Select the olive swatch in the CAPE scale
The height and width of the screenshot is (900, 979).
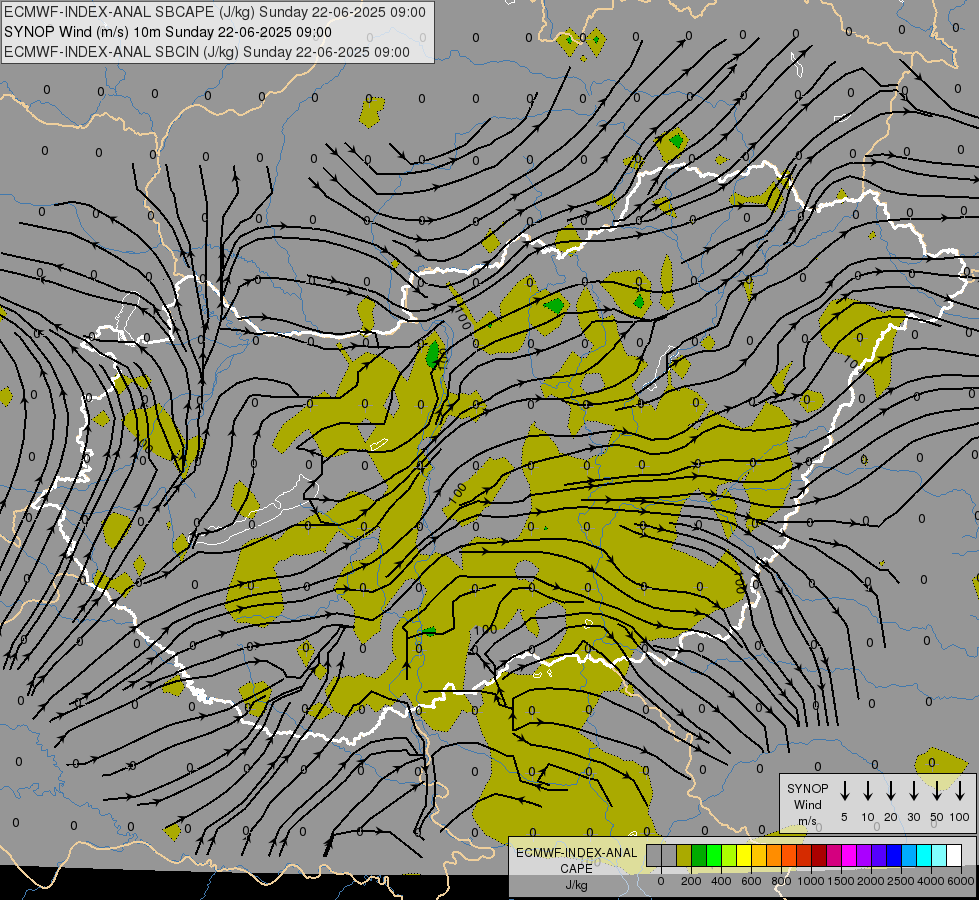(x=684, y=855)
